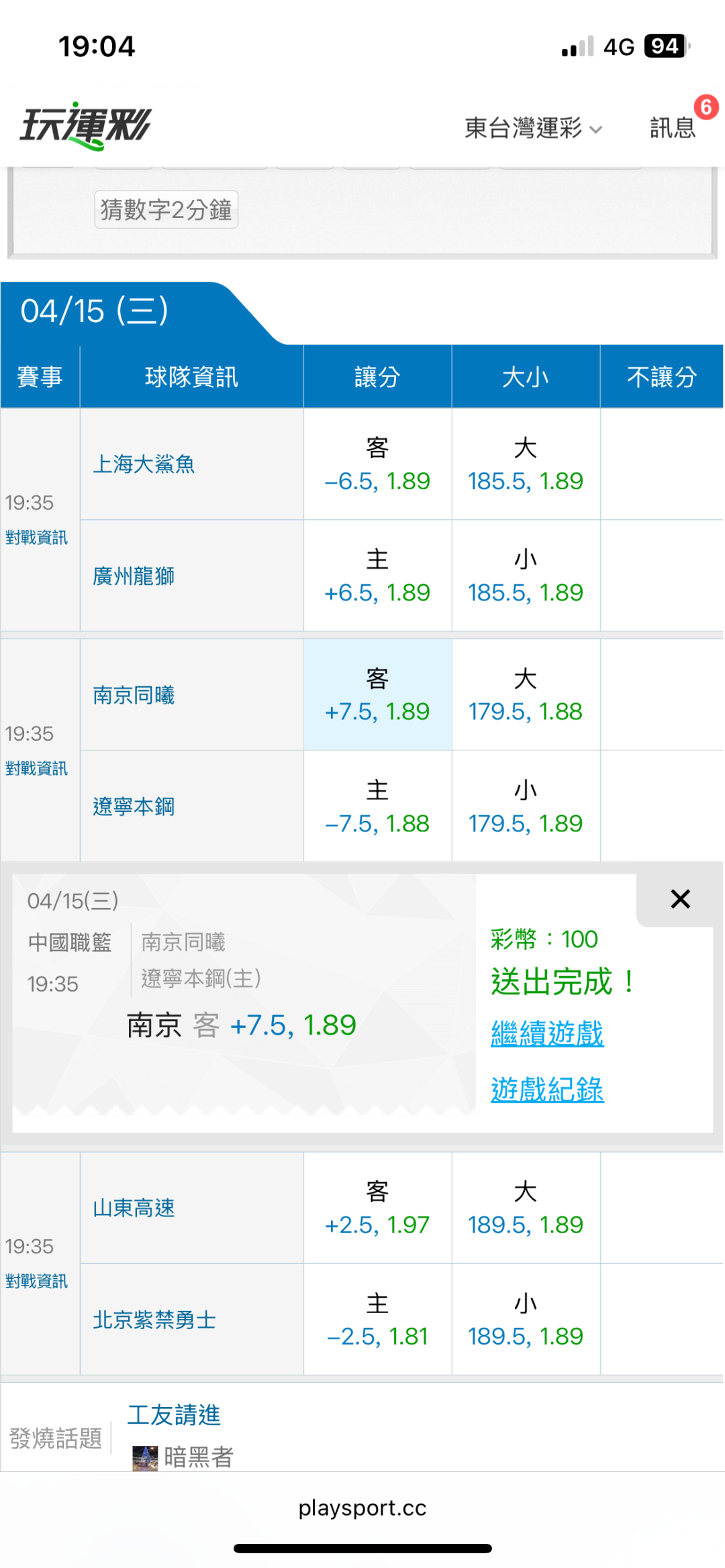View 對戰資訊 for 山東高速 matchup
The height and width of the screenshot is (1568, 725).
click(37, 1282)
